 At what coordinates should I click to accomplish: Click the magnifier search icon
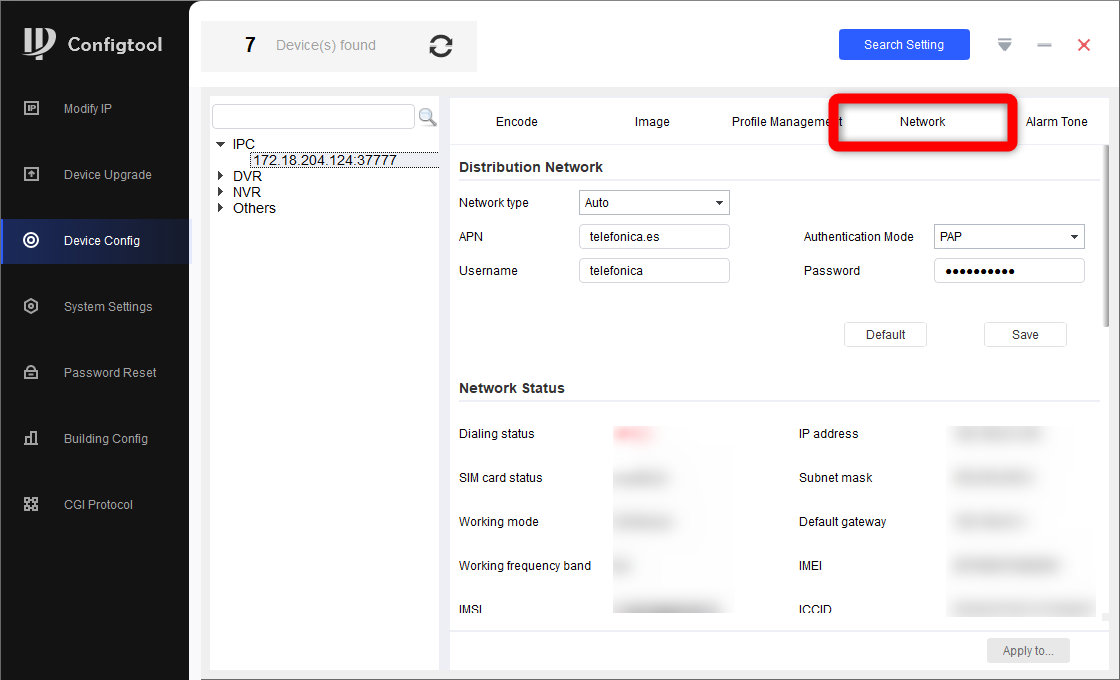coord(427,117)
